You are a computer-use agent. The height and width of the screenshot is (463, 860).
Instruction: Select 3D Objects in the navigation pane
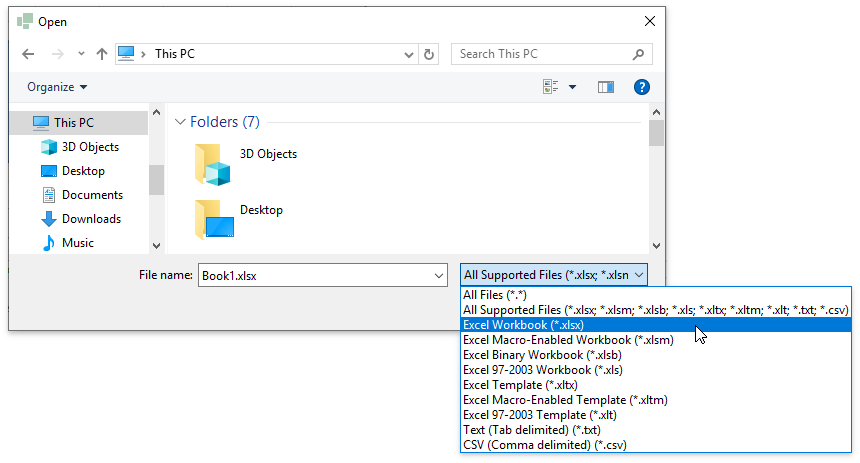[x=78, y=146]
